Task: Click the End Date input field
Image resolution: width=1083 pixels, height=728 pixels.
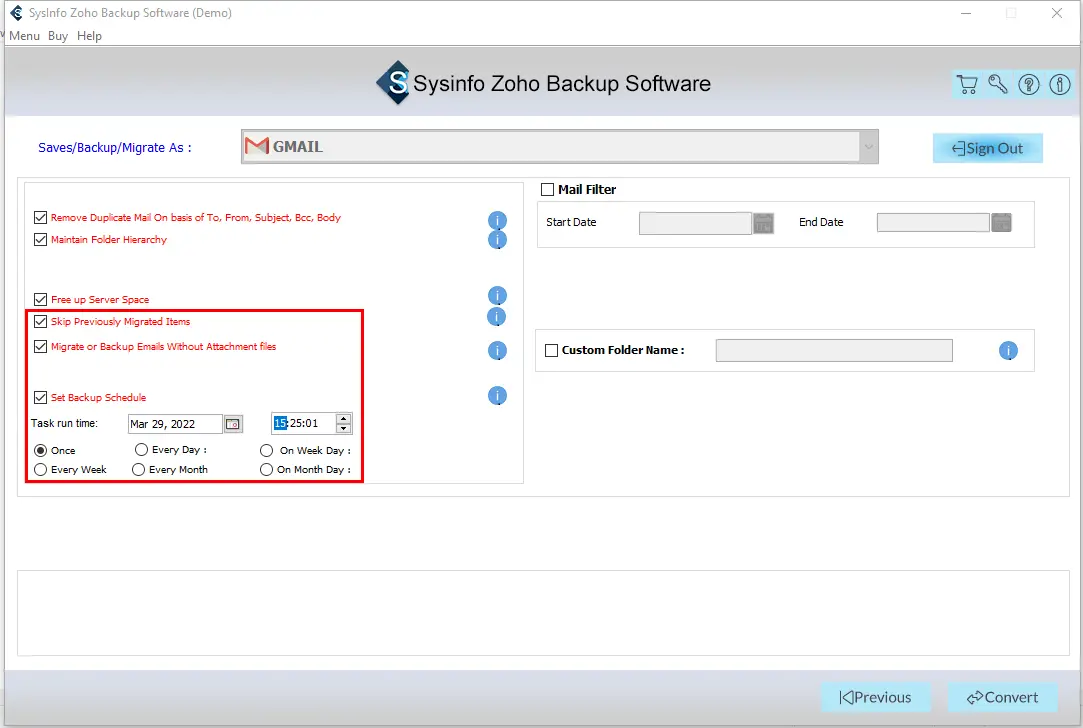Action: pyautogui.click(x=933, y=222)
